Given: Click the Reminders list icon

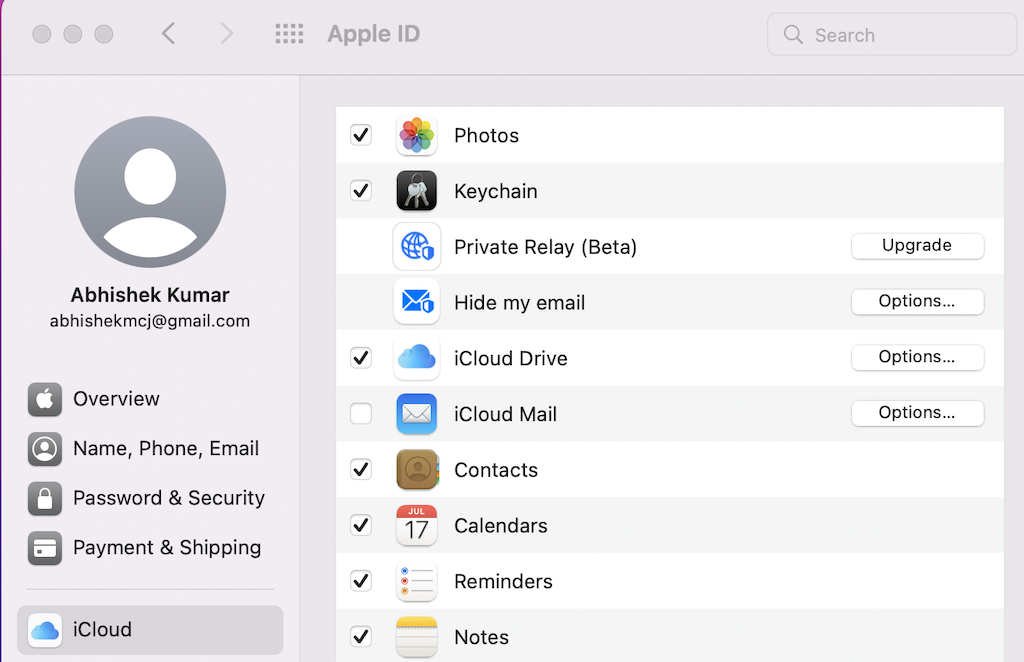Looking at the screenshot, I should (417, 580).
